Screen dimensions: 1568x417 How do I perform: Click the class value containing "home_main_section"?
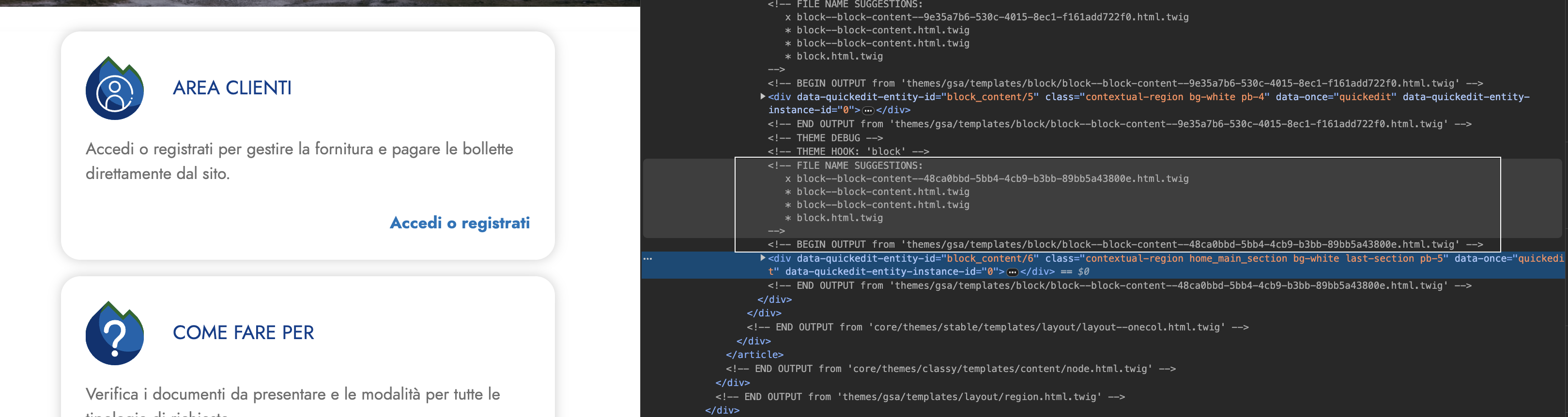coord(1264,258)
